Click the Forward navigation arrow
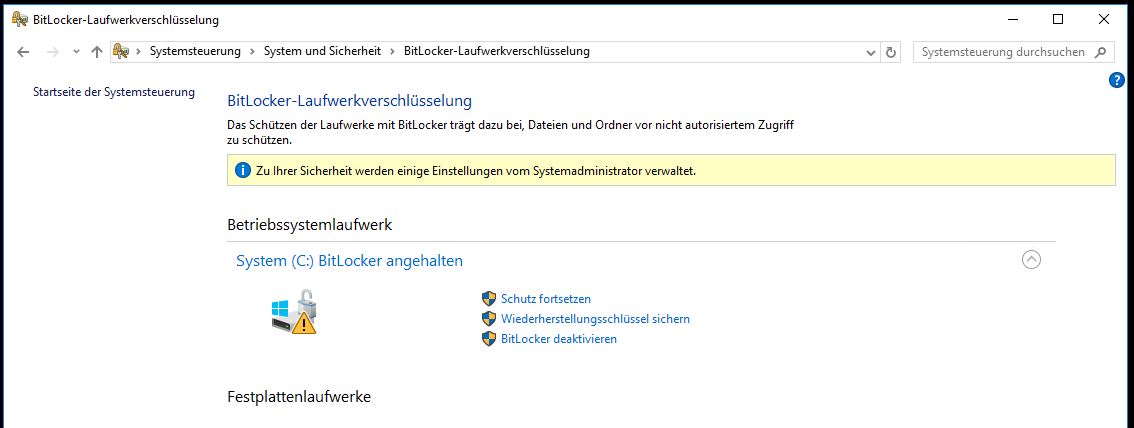Screen dimensions: 1134x428 [x=52, y=52]
